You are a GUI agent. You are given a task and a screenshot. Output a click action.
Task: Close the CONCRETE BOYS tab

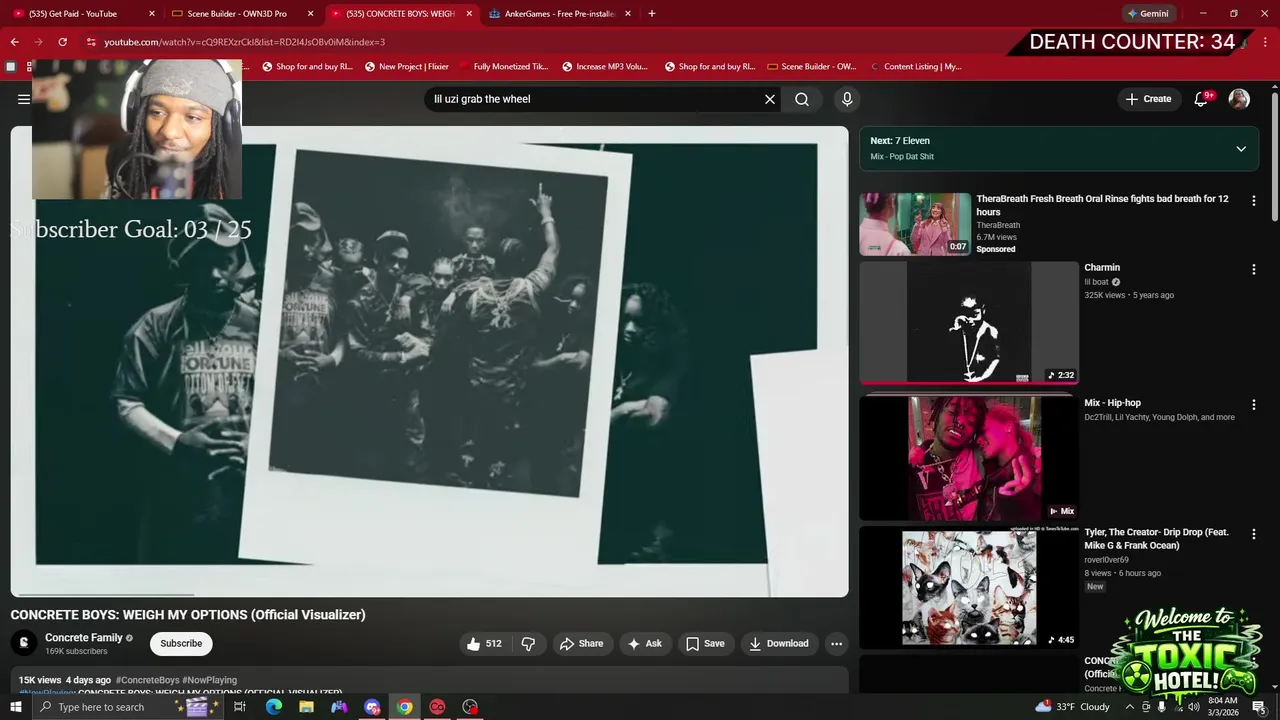tap(469, 14)
